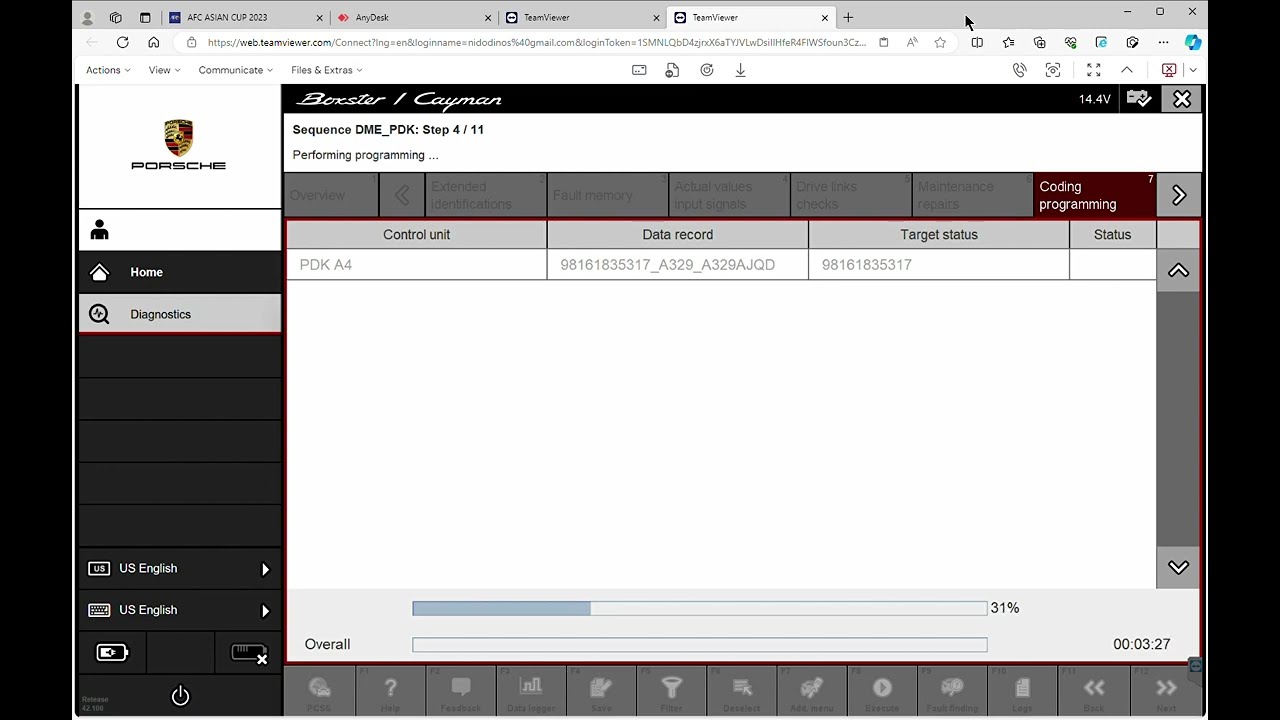Open the Actions dropdown menu
This screenshot has width=1280, height=720.
(x=108, y=70)
